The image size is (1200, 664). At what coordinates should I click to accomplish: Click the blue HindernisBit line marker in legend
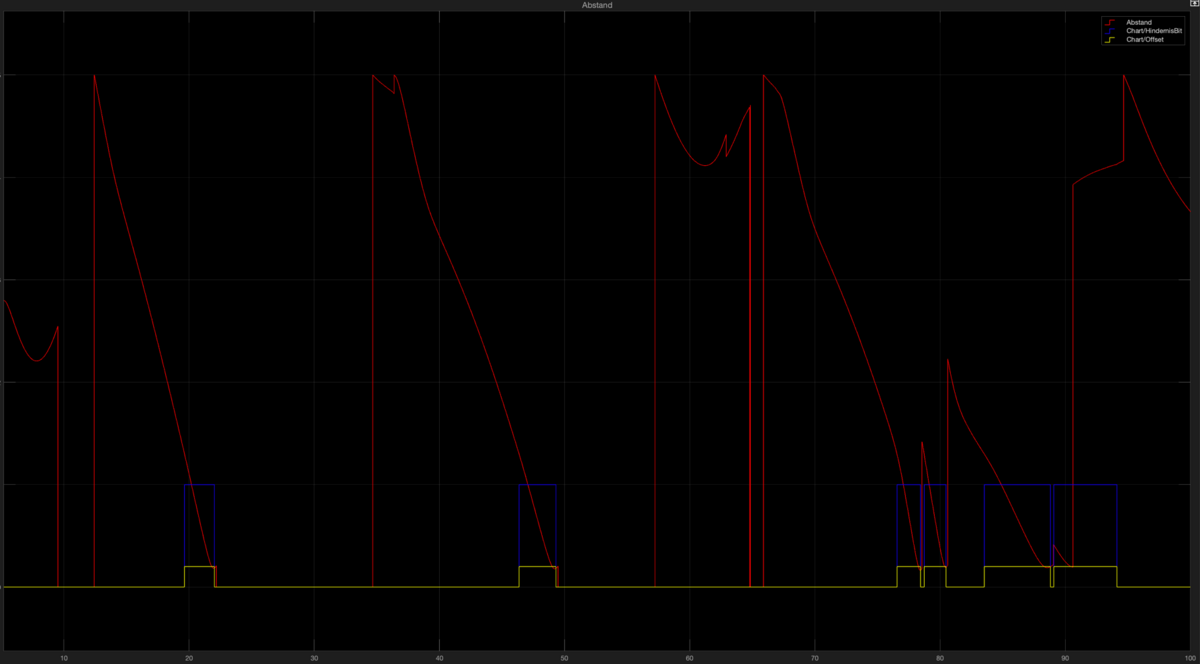[x=1112, y=31]
